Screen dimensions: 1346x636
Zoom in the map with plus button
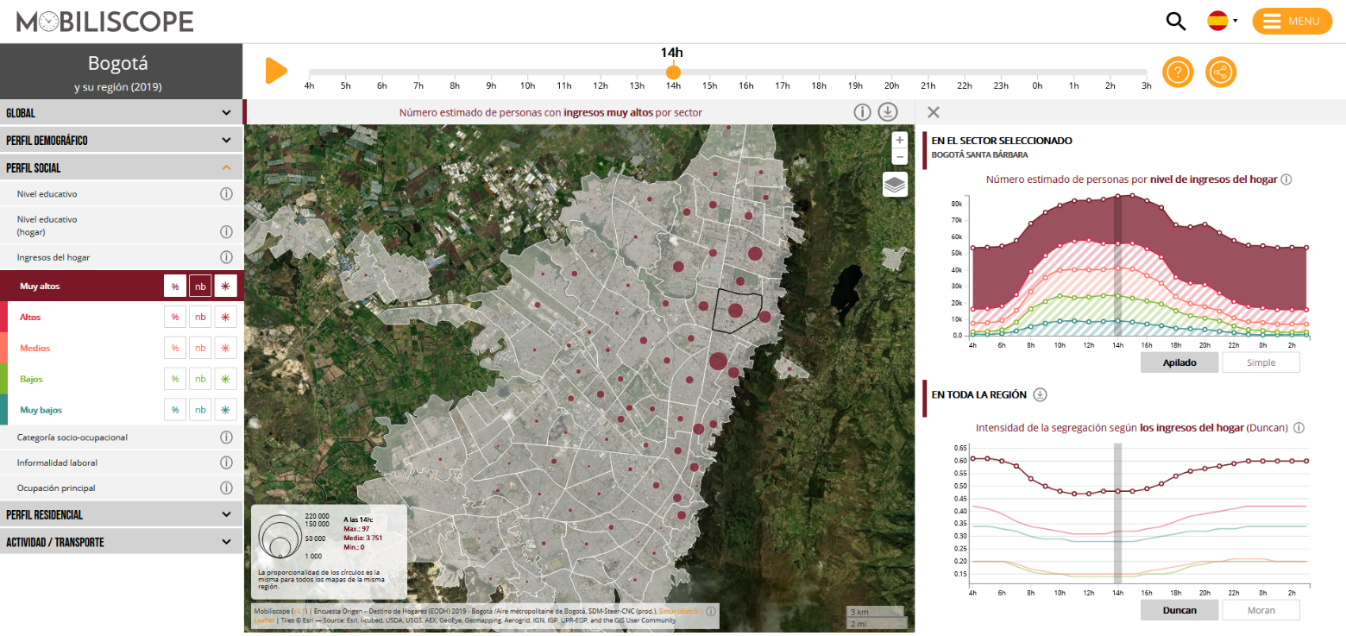[x=900, y=140]
